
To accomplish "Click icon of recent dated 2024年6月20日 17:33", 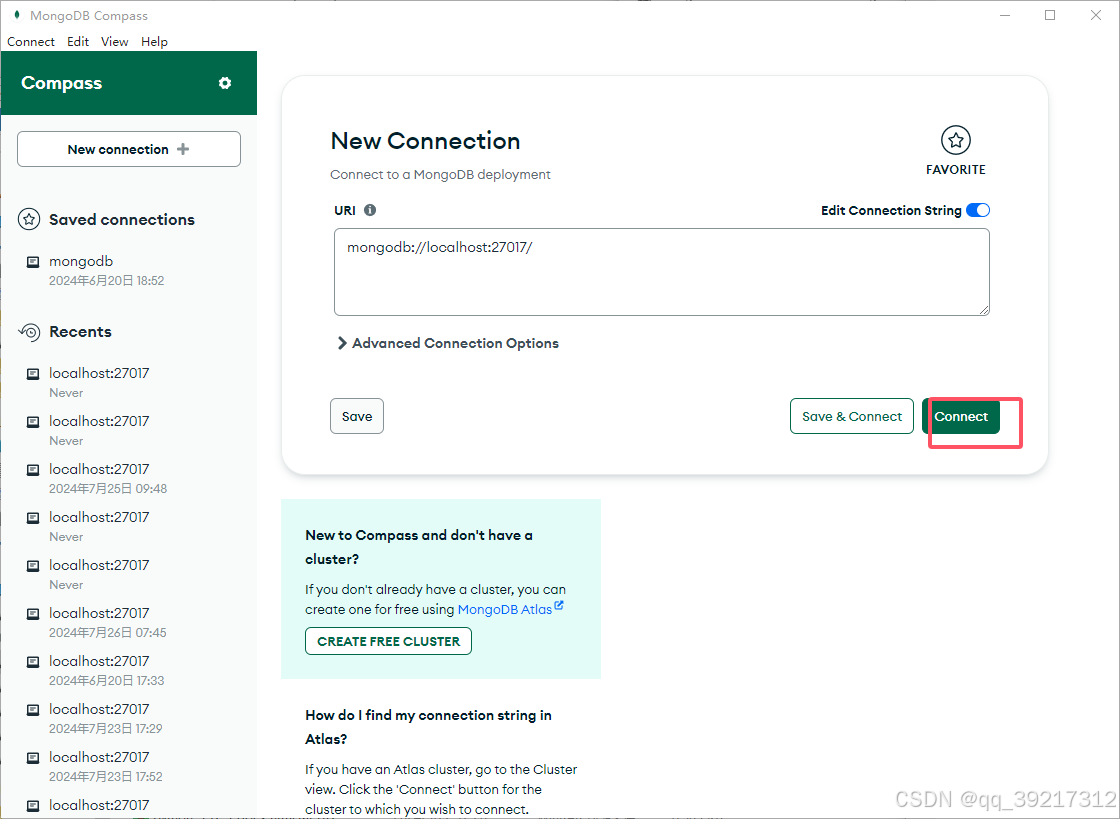I will point(33,662).
